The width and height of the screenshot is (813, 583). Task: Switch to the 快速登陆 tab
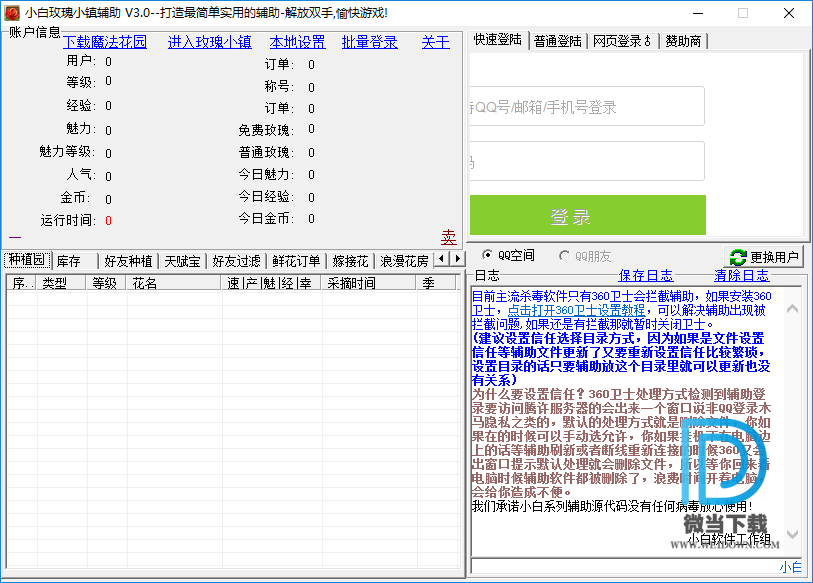coord(497,40)
